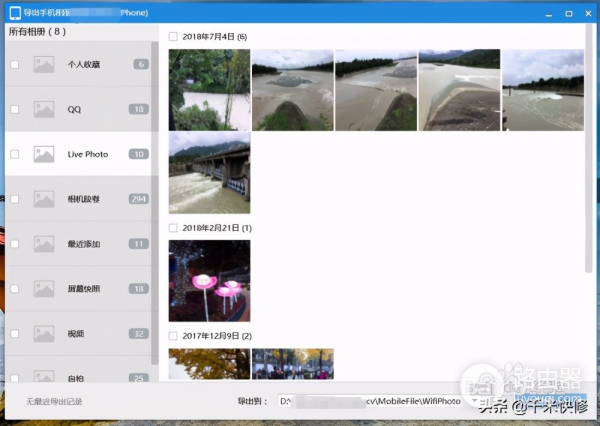Click the 294 count badge for 相机胶卷
Screen dimensions: 600x426
tap(139, 199)
